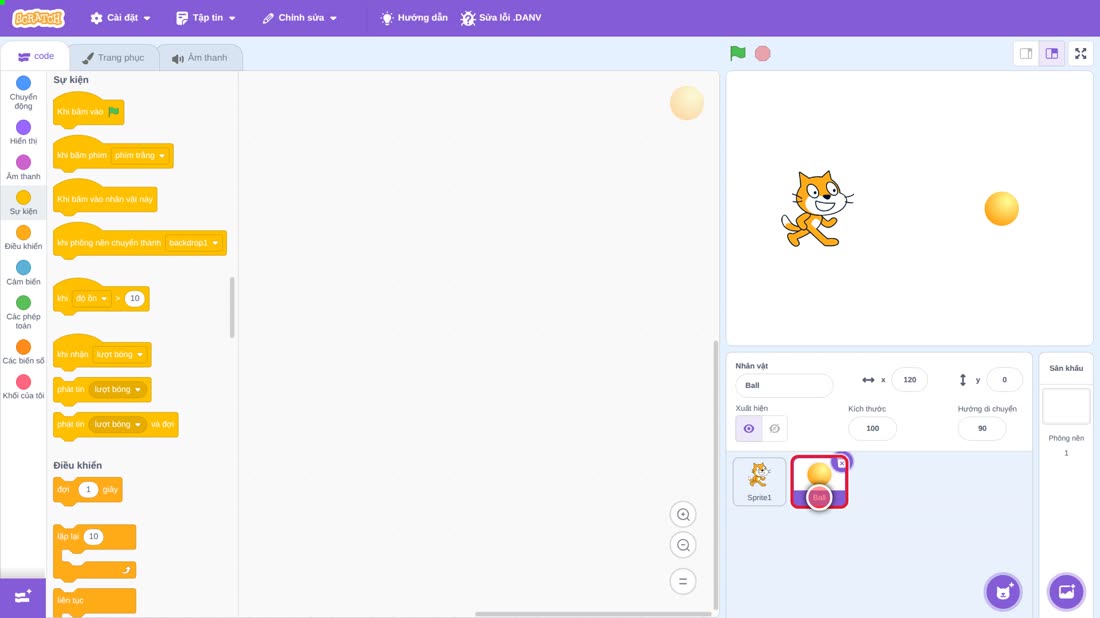1100x618 pixels.
Task: Open the Hướng dẫn tutorials
Action: (414, 18)
